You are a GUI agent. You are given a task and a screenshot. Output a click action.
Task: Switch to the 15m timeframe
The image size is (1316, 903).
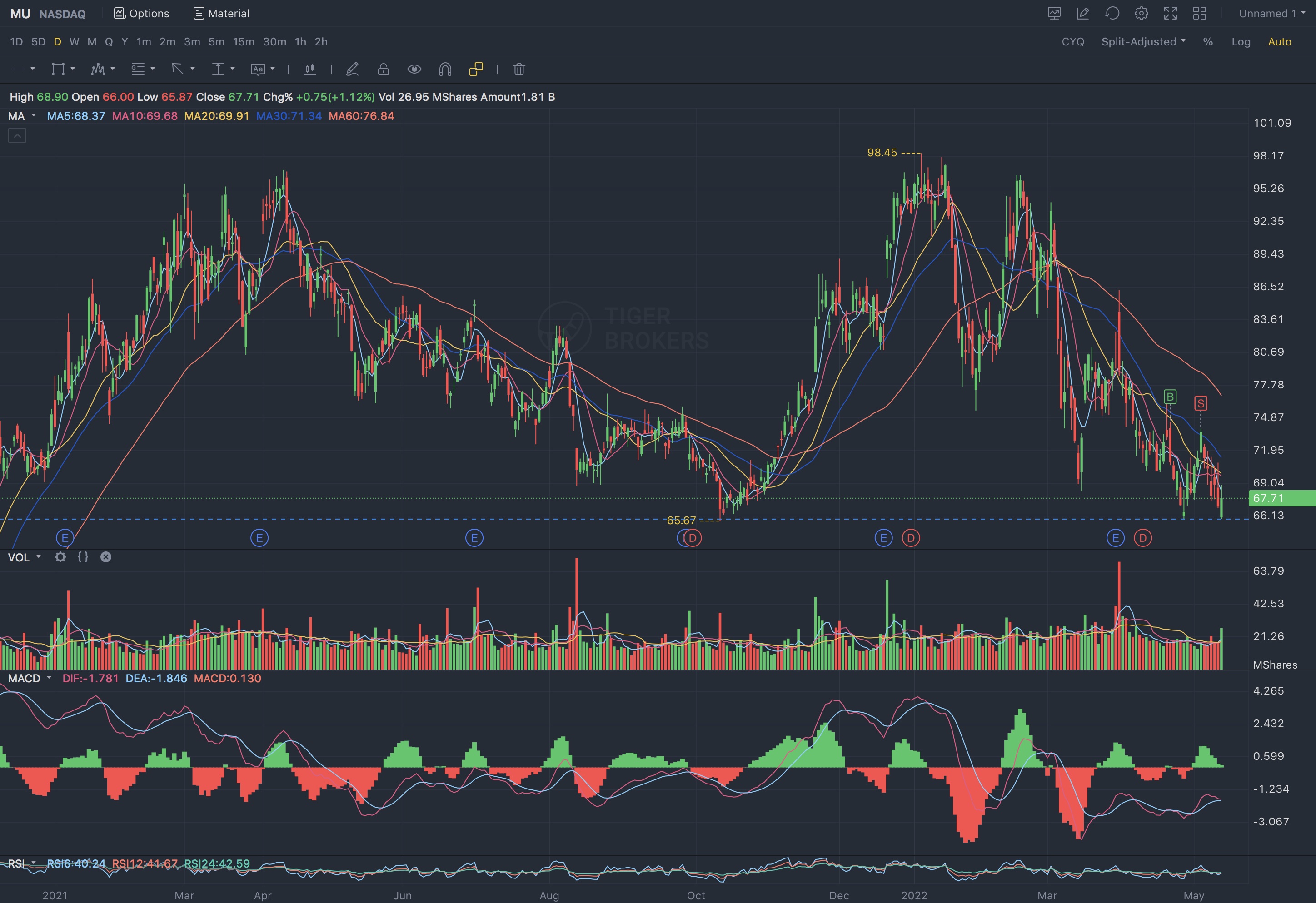click(x=244, y=41)
